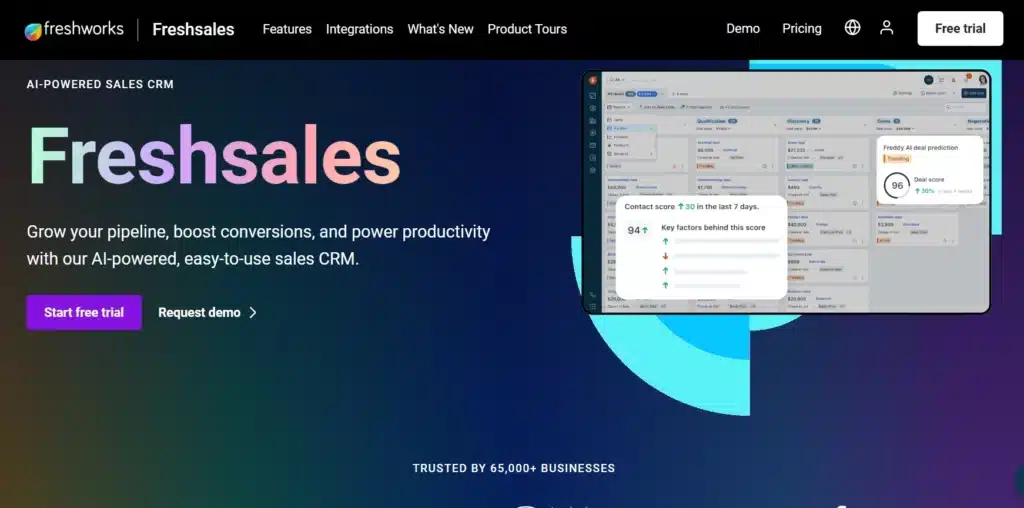Click the chevron arrow beside Request demo
This screenshot has height=508, width=1024.
253,312
